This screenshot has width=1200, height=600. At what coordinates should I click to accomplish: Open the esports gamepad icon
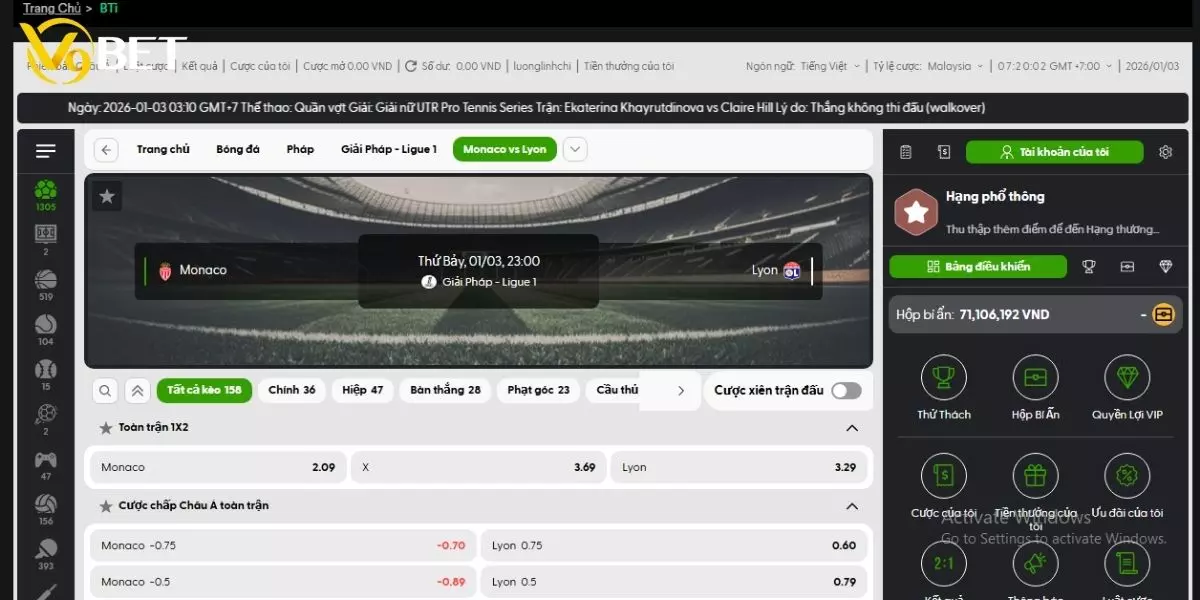click(46, 459)
